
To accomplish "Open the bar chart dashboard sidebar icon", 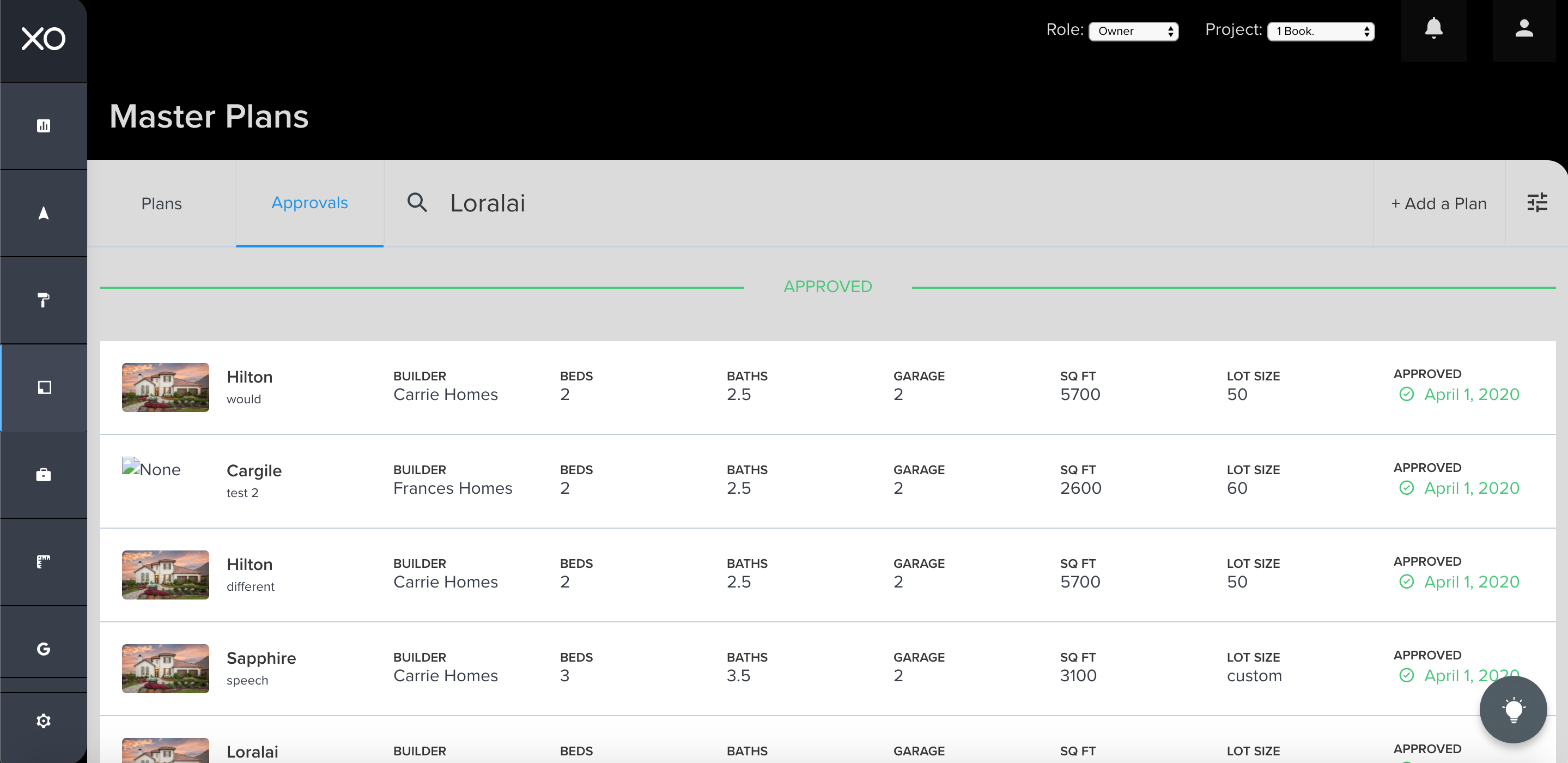I will tap(43, 126).
